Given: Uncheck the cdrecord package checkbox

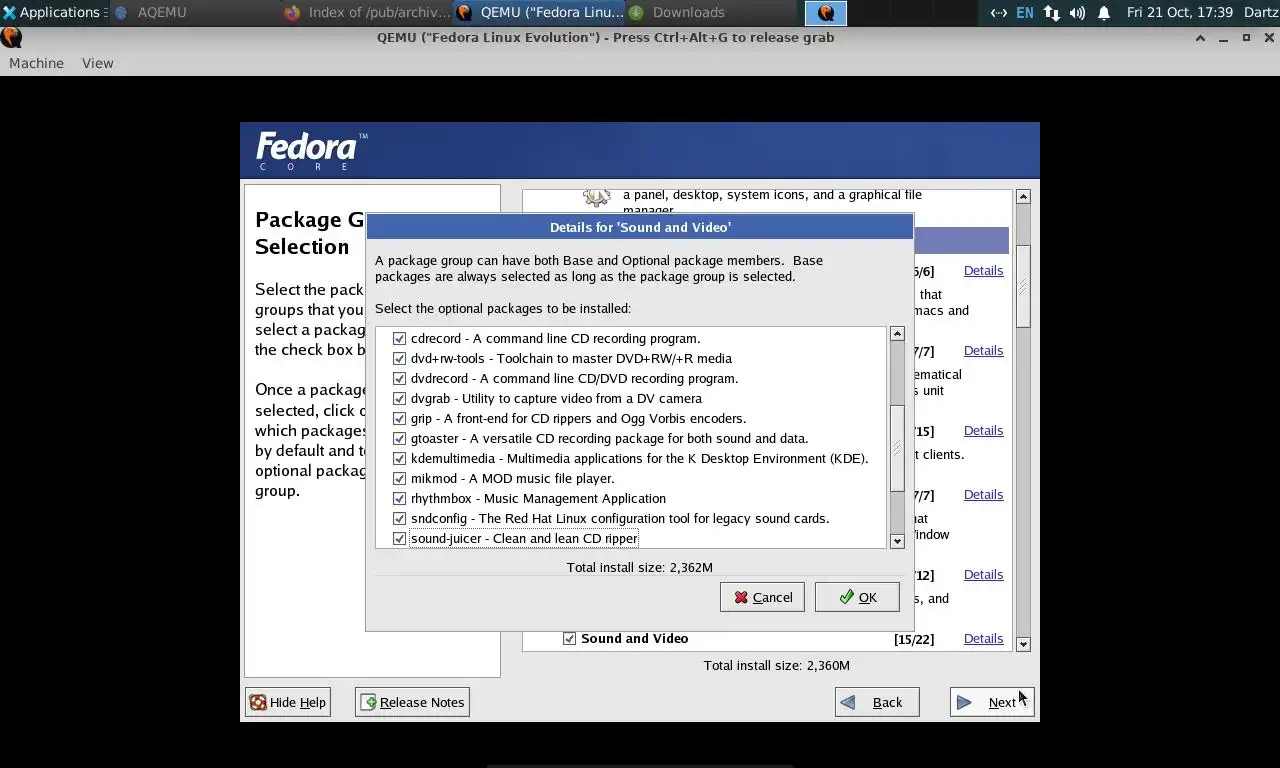Looking at the screenshot, I should tap(400, 338).
